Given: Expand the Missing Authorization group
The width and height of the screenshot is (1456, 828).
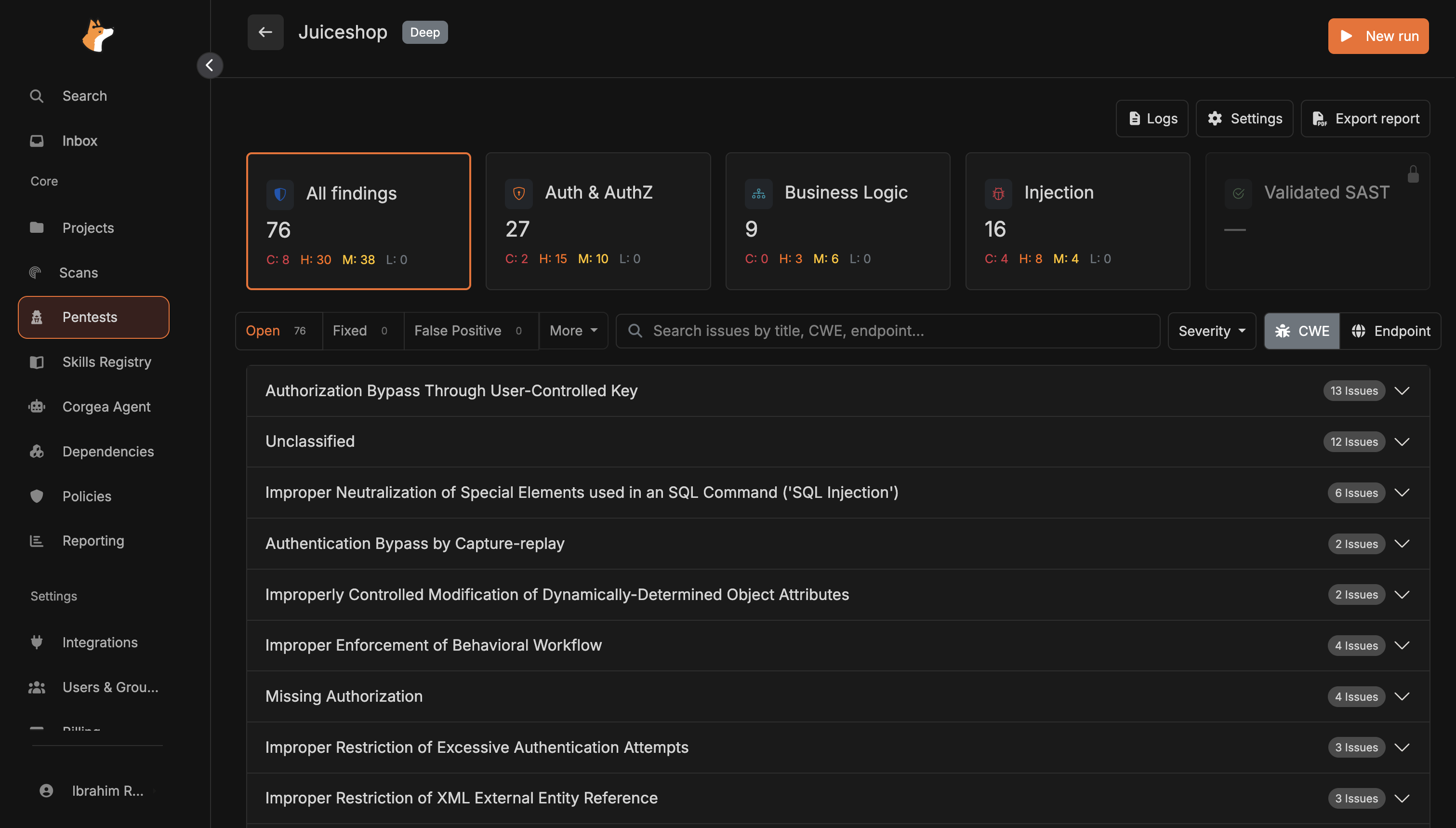Looking at the screenshot, I should pos(1402,696).
